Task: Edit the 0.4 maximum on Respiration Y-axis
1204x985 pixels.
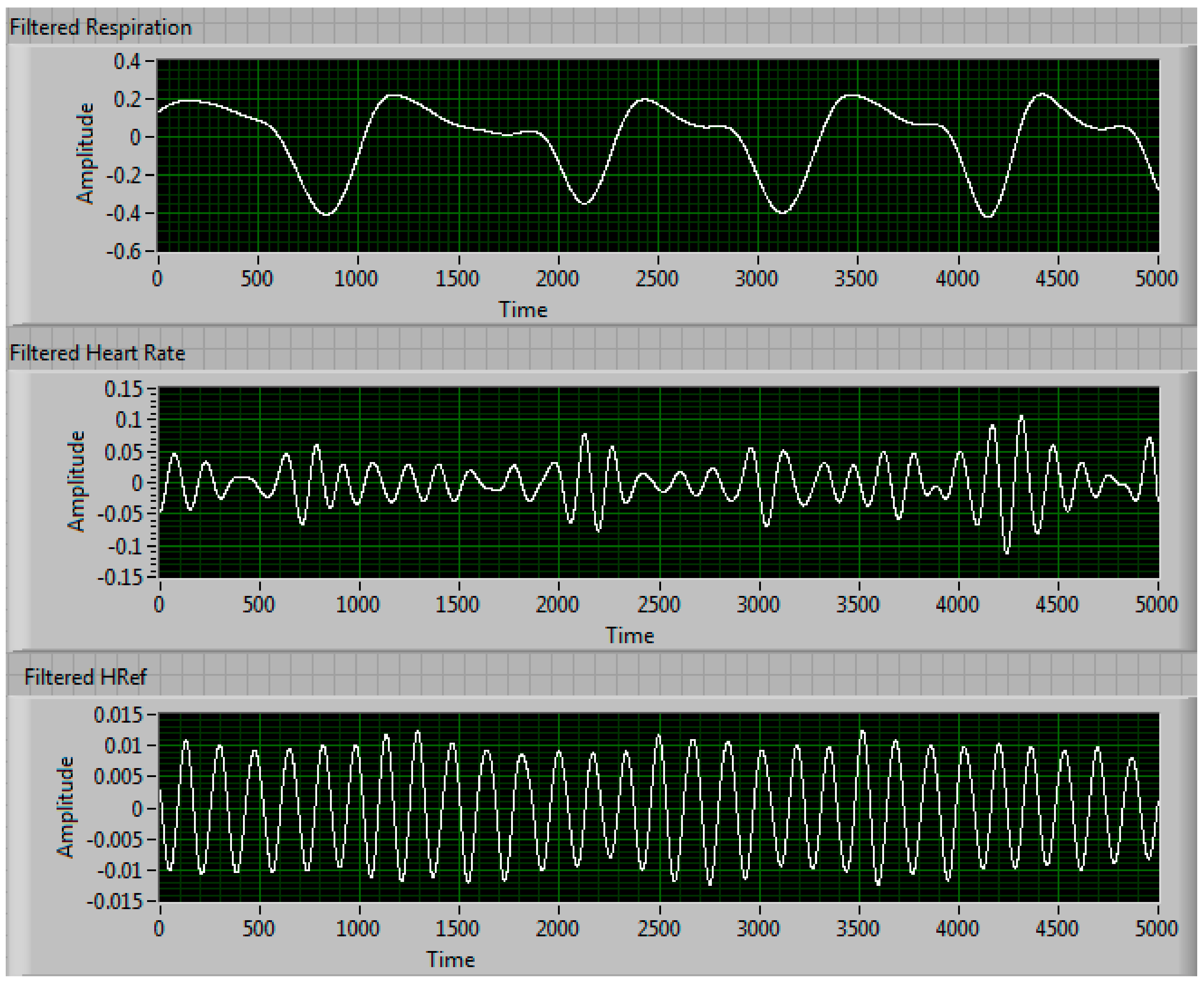Action: click(x=127, y=61)
